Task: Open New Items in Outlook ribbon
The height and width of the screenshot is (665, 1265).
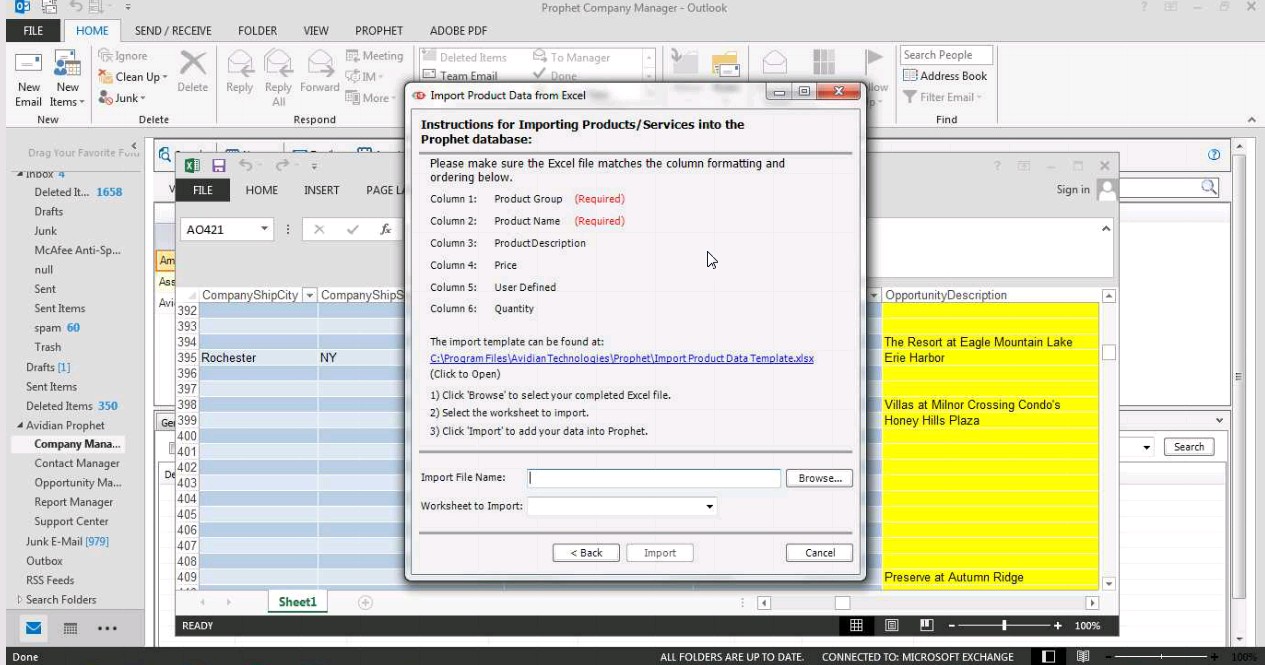Action: (x=67, y=78)
